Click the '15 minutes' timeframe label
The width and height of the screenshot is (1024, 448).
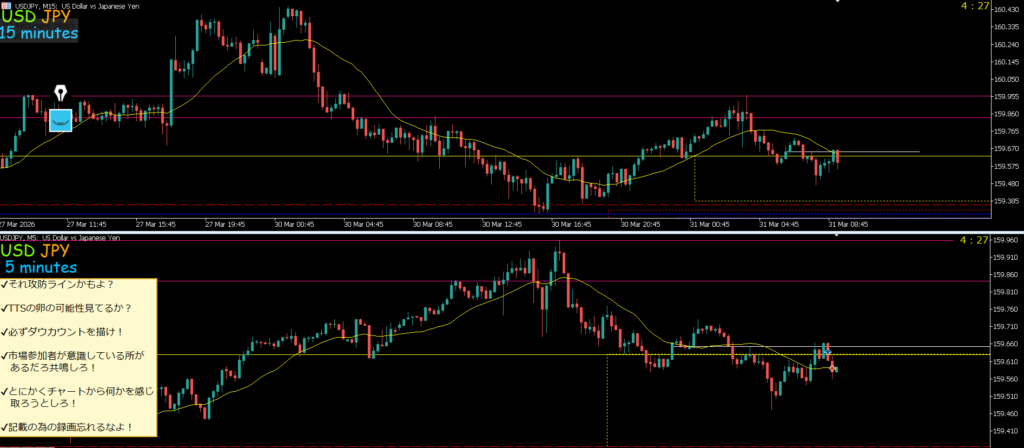coord(39,34)
